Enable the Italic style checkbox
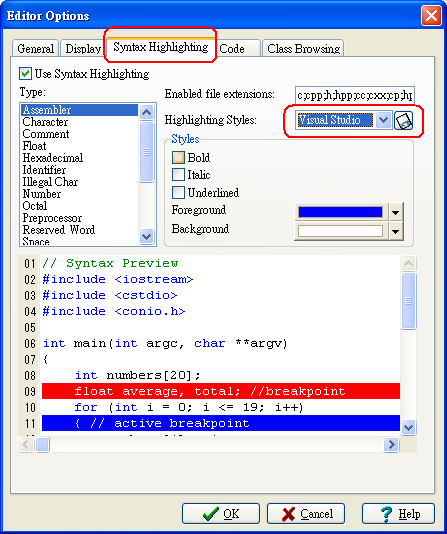Viewport: 447px width, 534px height. click(178, 174)
